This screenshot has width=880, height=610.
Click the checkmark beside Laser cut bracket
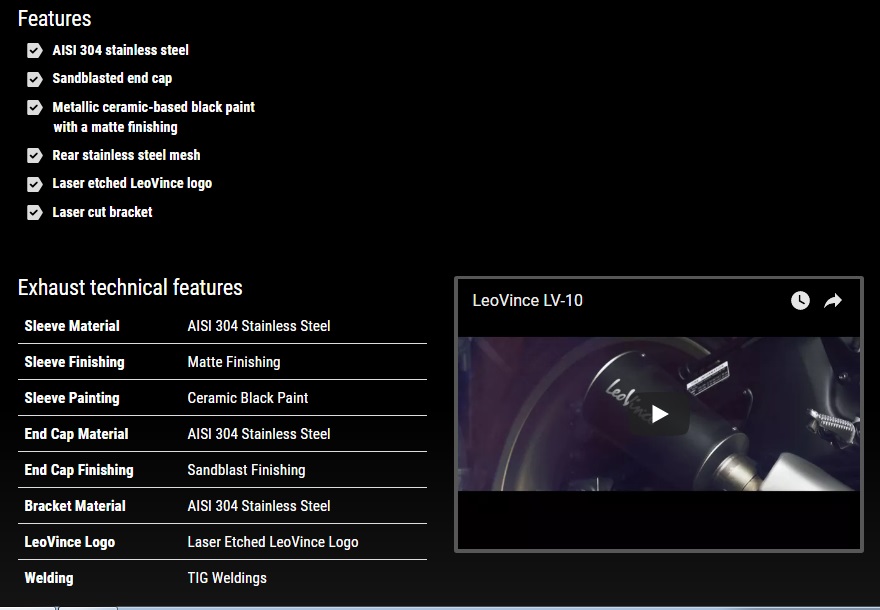(x=34, y=212)
